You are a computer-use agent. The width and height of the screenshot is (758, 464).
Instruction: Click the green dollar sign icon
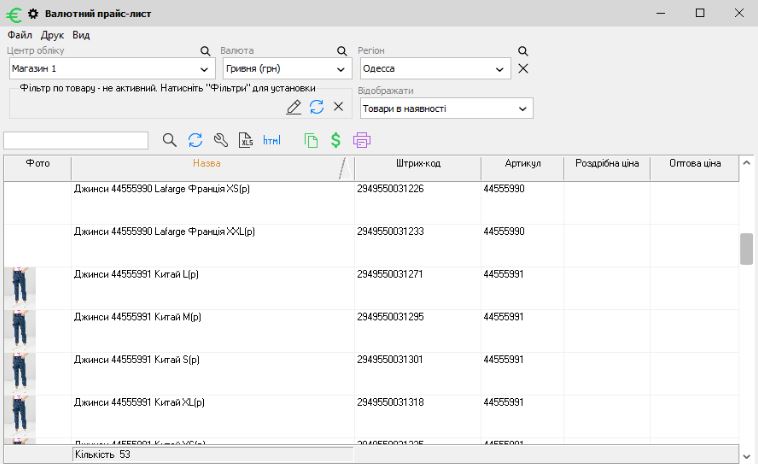click(x=336, y=141)
